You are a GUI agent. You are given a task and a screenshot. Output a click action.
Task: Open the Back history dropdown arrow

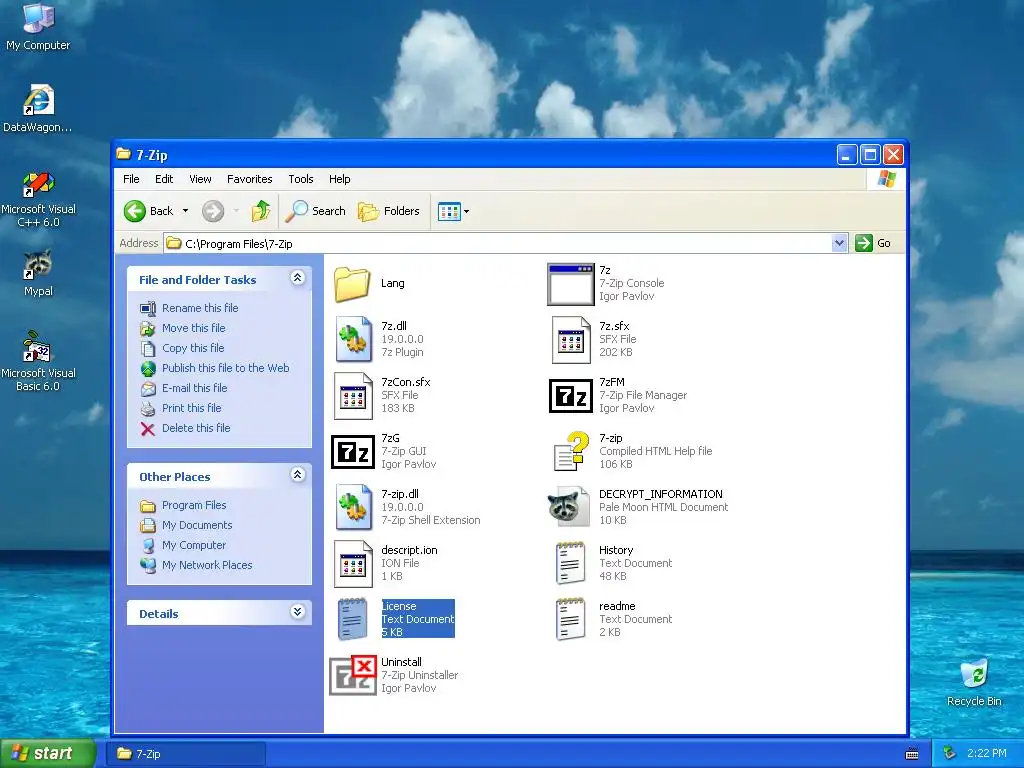click(x=185, y=211)
